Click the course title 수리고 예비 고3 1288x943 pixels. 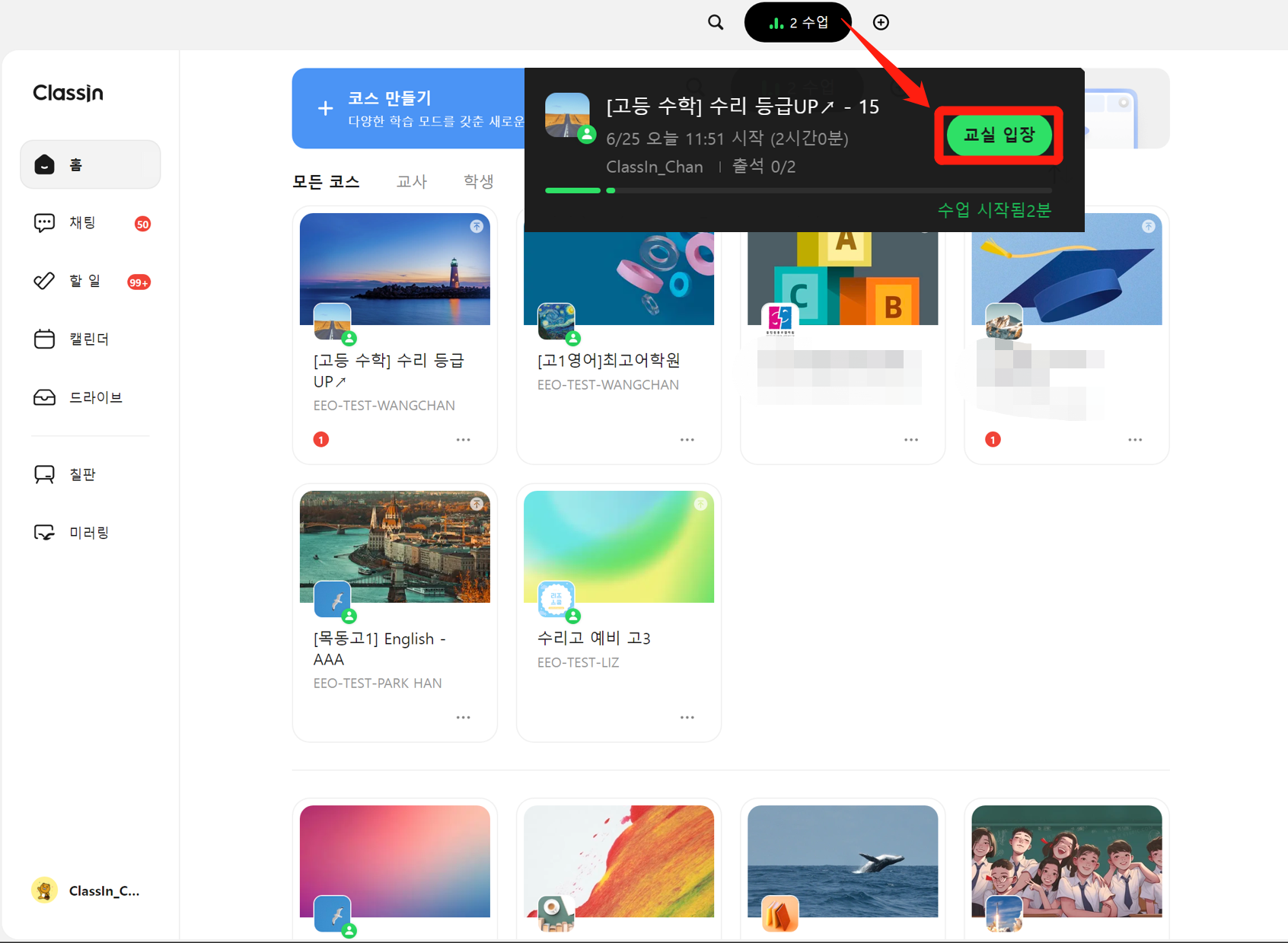coord(594,638)
